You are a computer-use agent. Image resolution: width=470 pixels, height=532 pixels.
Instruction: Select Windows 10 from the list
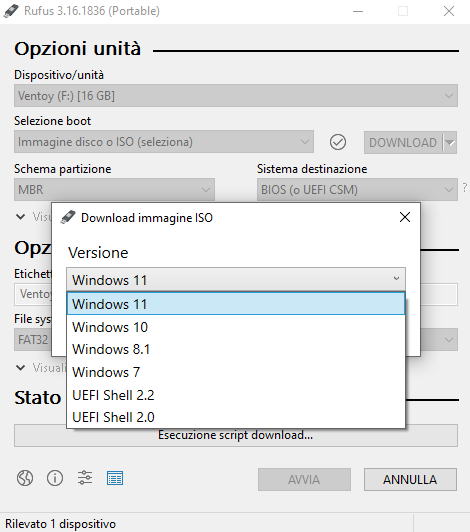point(236,327)
